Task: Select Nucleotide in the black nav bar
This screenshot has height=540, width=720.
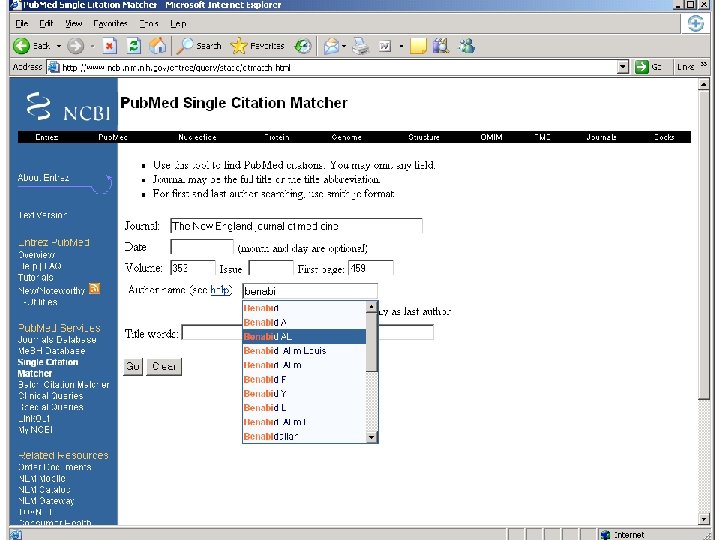Action: click(x=197, y=137)
